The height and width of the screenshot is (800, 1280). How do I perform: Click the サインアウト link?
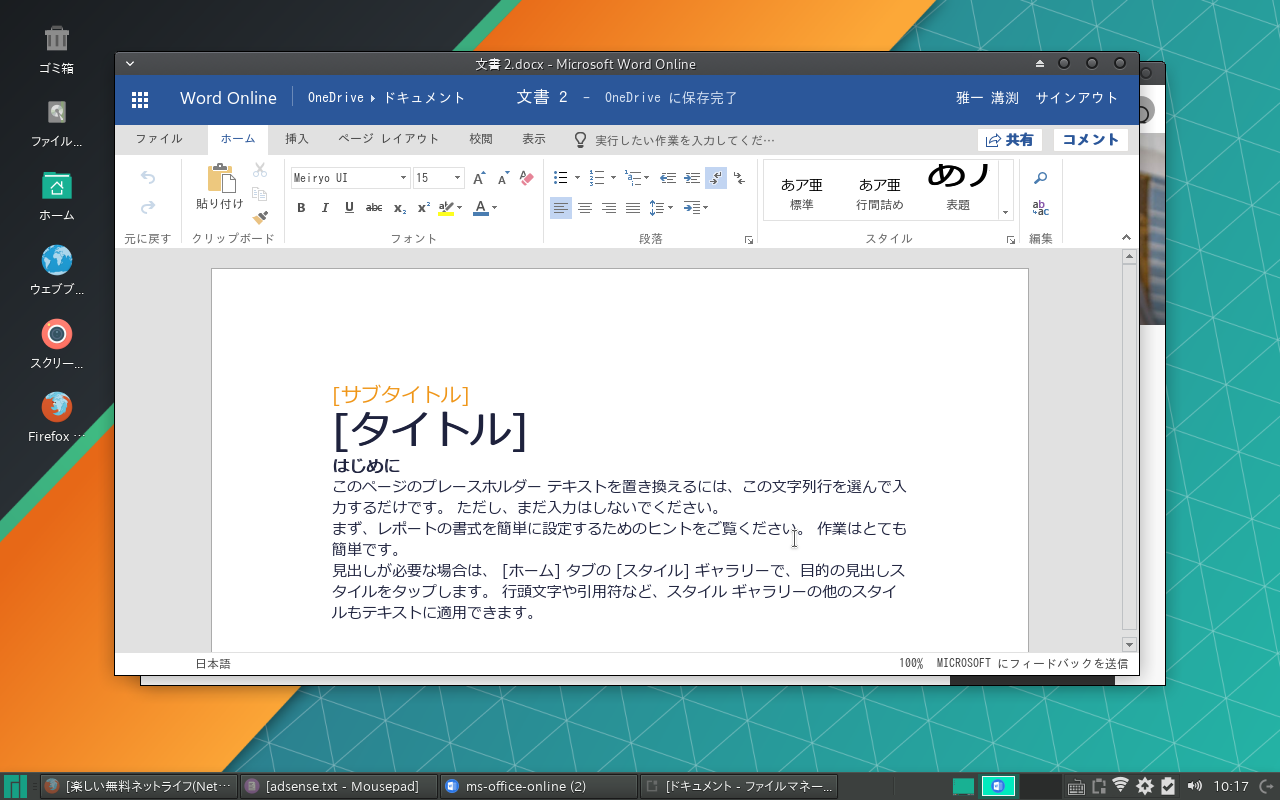1077,98
